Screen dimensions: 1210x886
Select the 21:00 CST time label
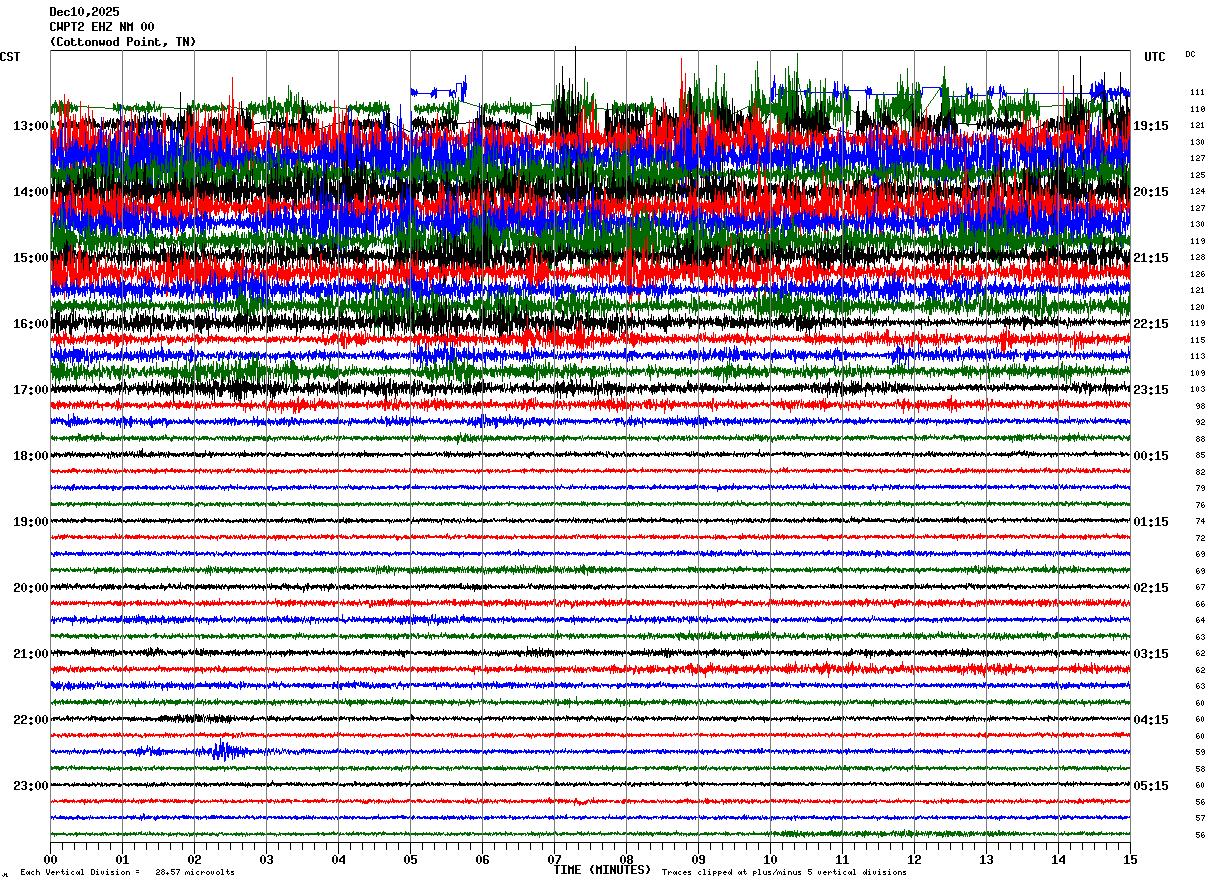tap(30, 654)
